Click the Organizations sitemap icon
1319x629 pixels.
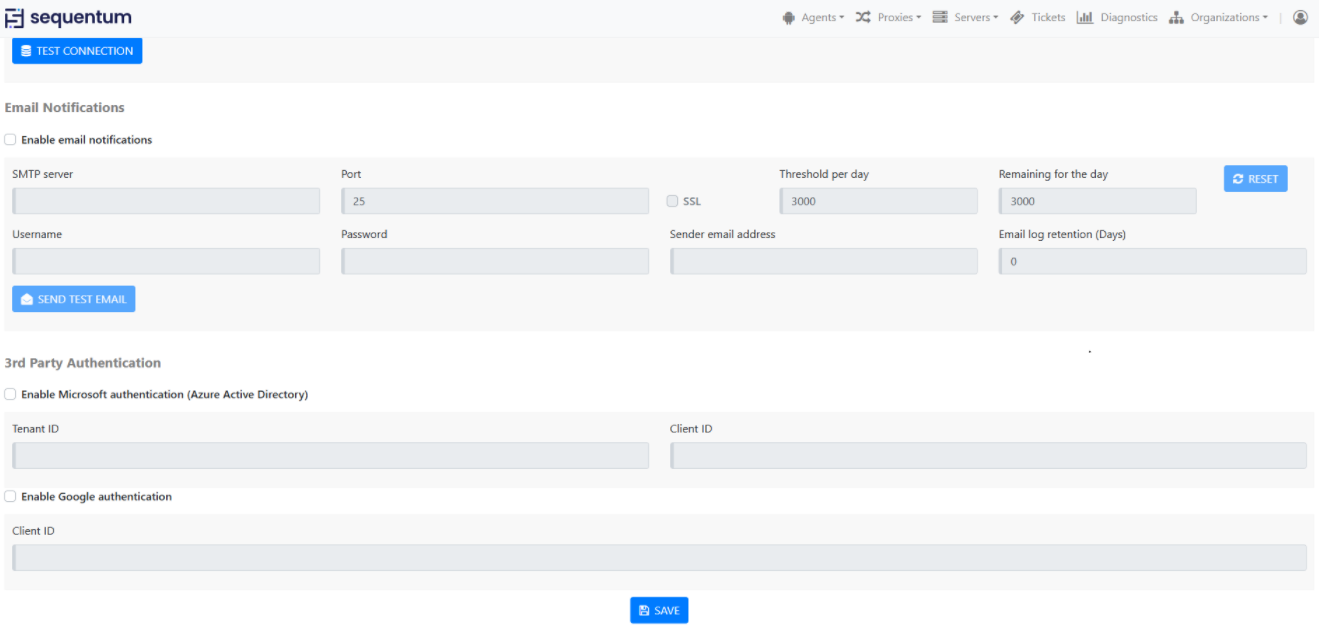(1176, 18)
